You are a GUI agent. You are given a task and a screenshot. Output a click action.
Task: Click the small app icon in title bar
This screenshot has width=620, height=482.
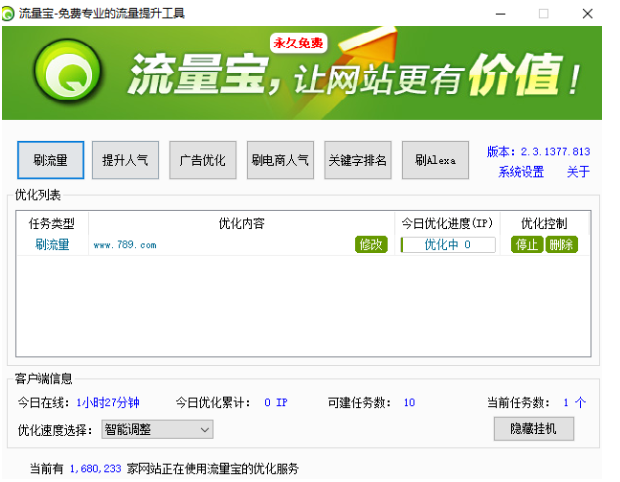point(8,14)
